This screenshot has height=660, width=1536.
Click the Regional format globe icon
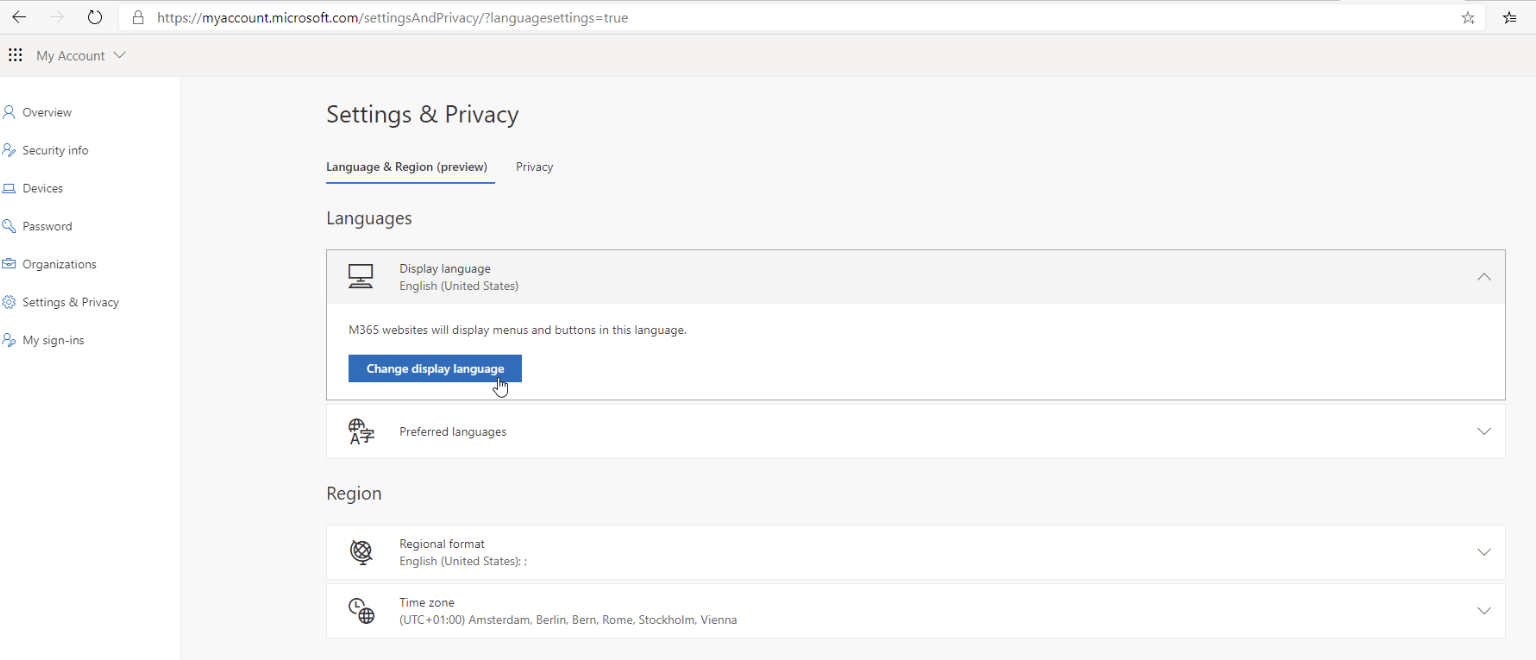[x=361, y=552]
